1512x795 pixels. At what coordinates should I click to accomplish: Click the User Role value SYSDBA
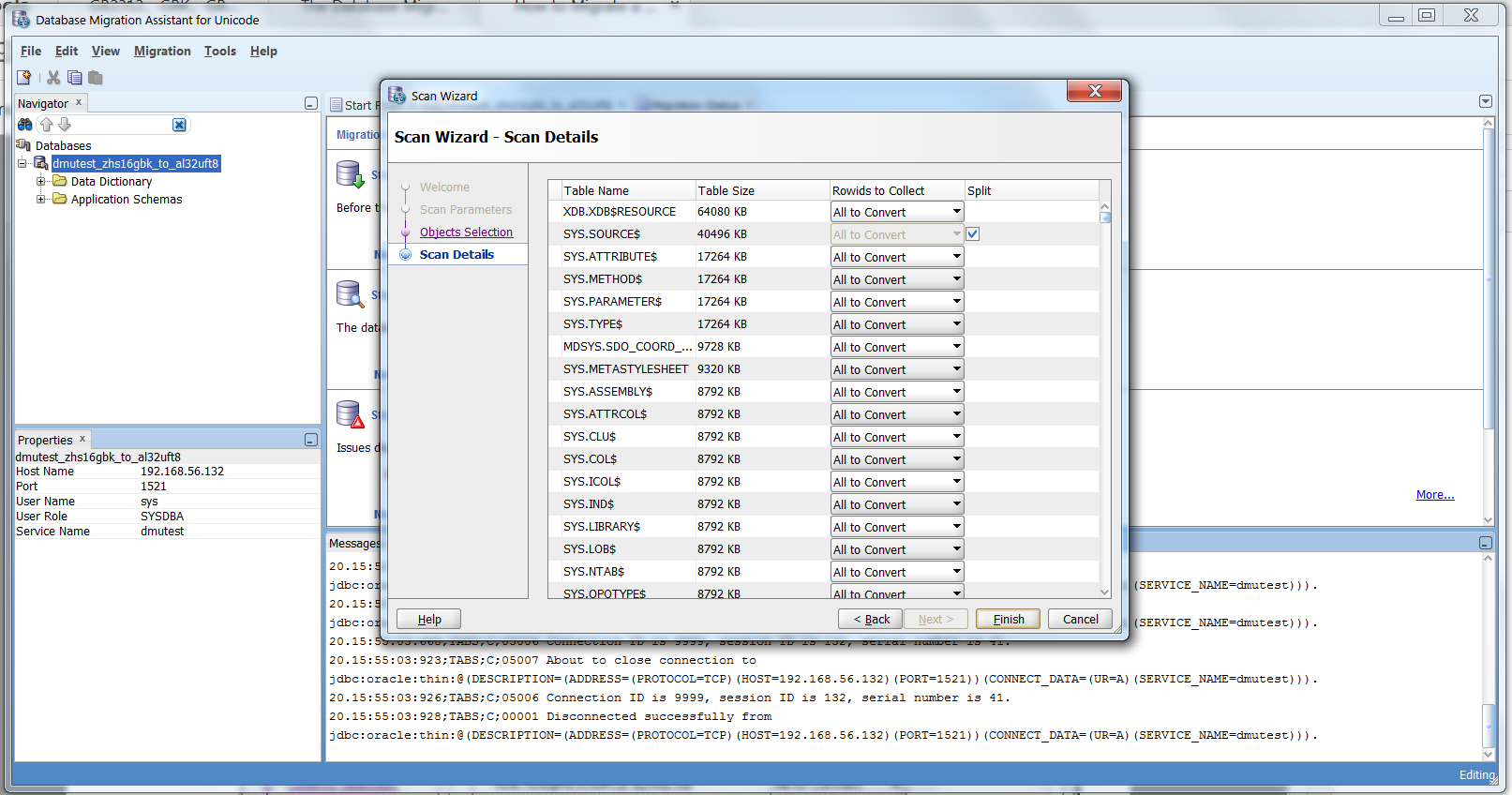(162, 516)
